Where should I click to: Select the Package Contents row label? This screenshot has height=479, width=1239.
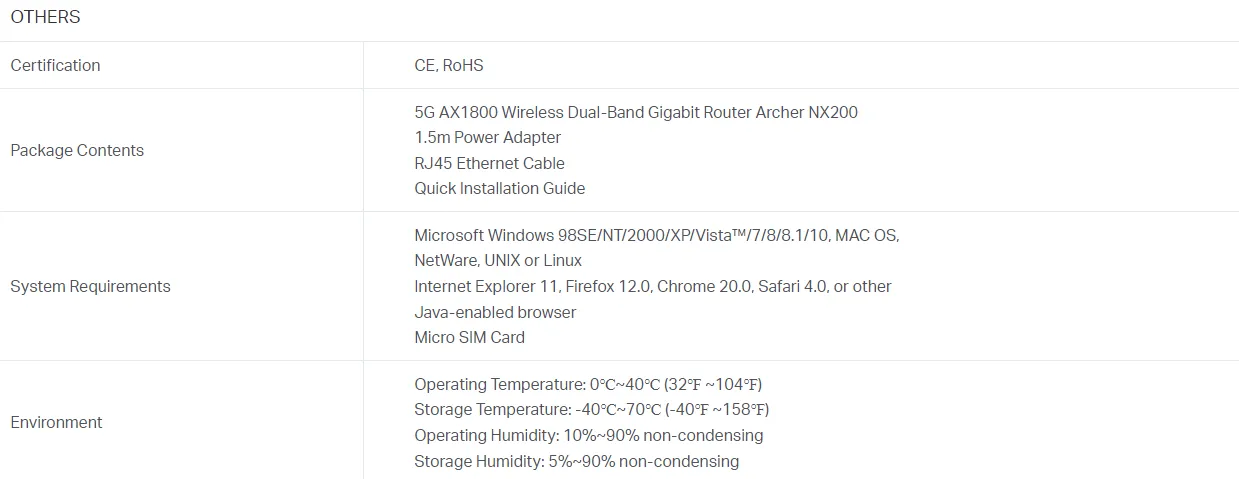coord(77,150)
